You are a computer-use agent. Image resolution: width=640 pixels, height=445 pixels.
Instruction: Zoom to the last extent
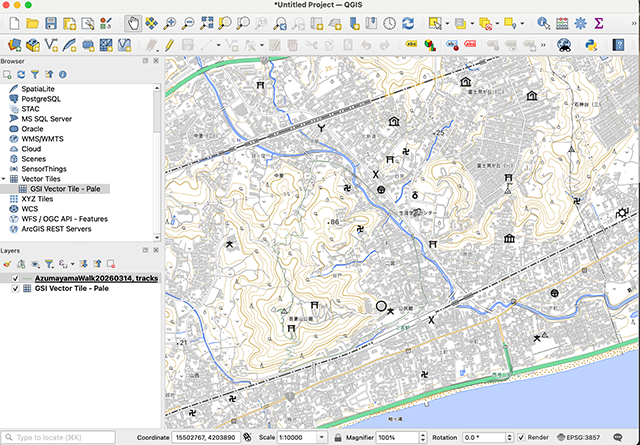pyautogui.click(x=280, y=23)
